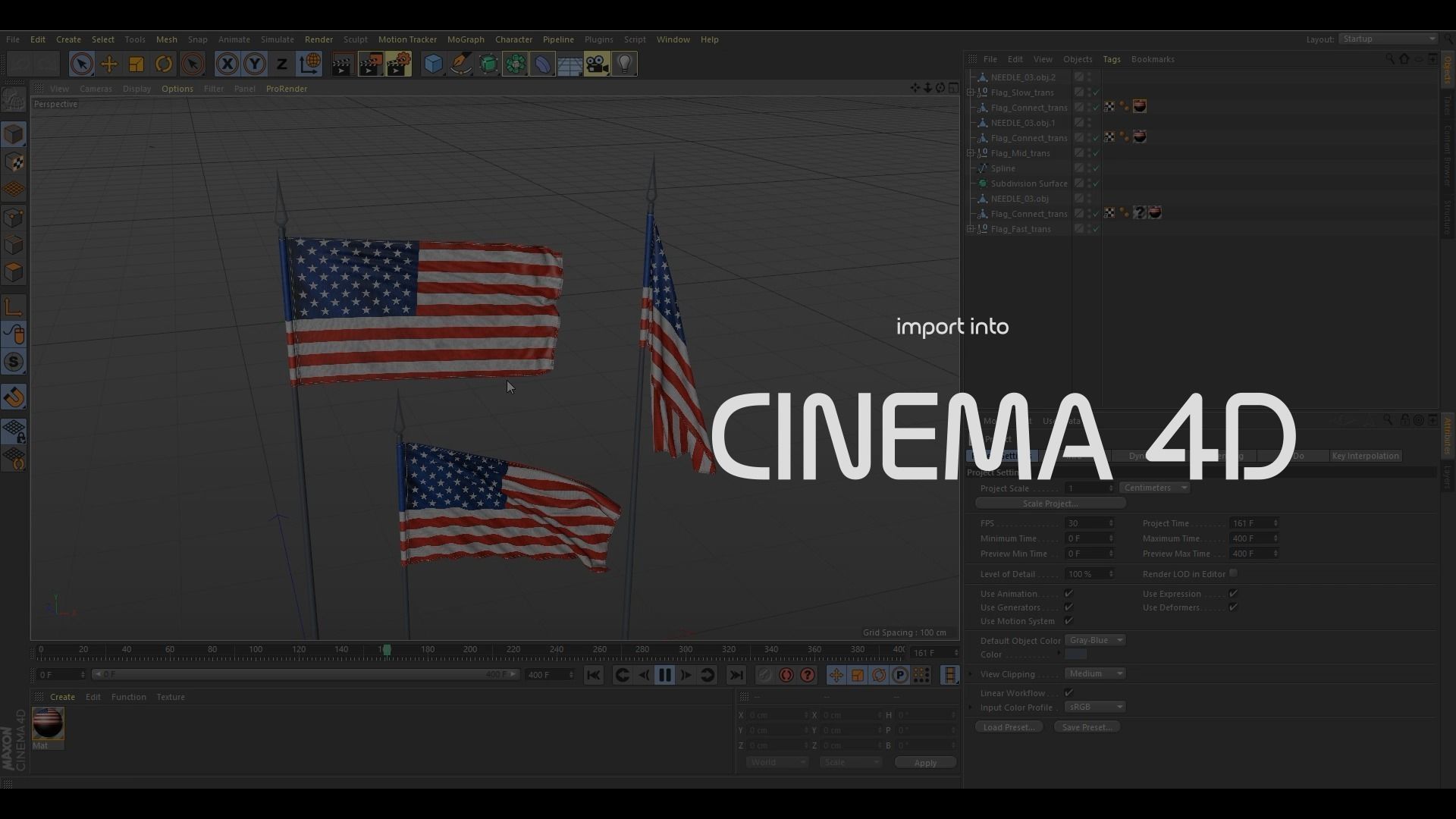Click the project Color swatch
Screen dimensions: 1456x819
coord(1076,654)
